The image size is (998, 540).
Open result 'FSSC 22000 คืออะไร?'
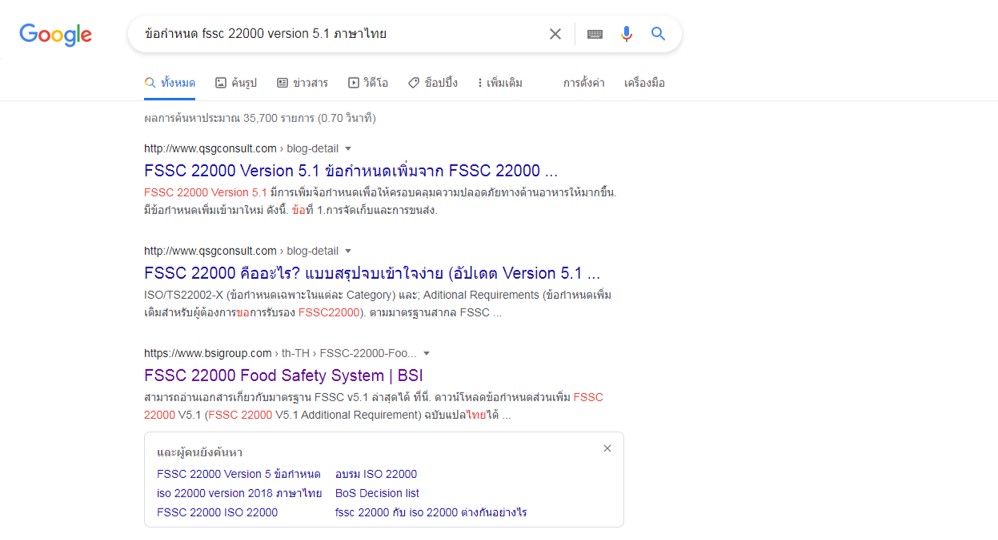(x=372, y=273)
